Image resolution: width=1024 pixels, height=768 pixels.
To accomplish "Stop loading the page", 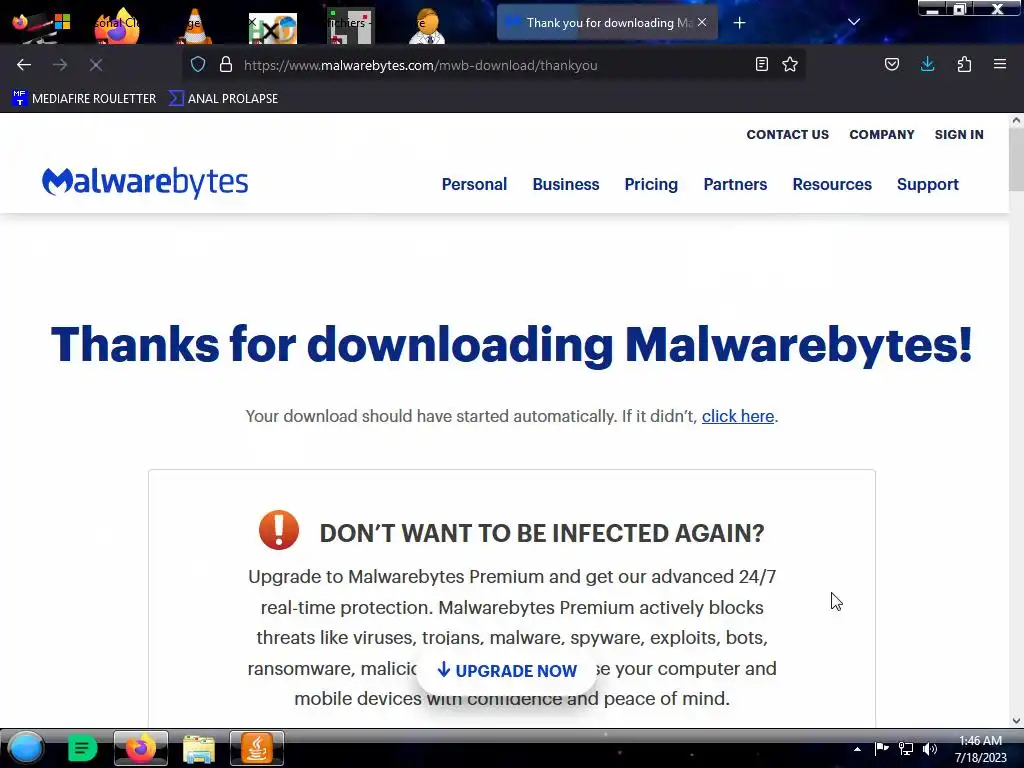I will coord(96,65).
